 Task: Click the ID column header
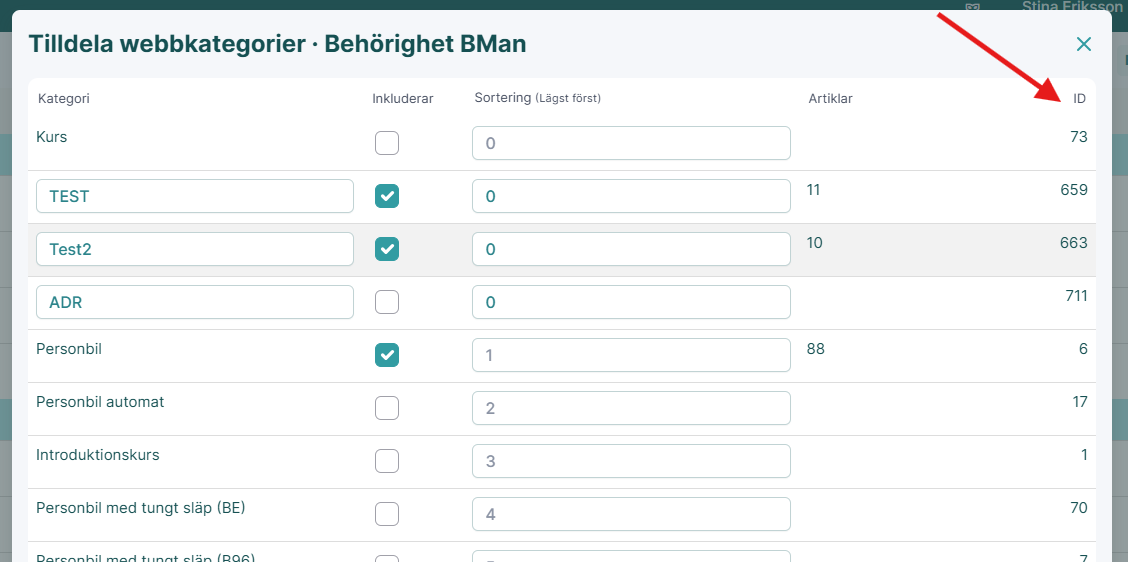[1079, 99]
